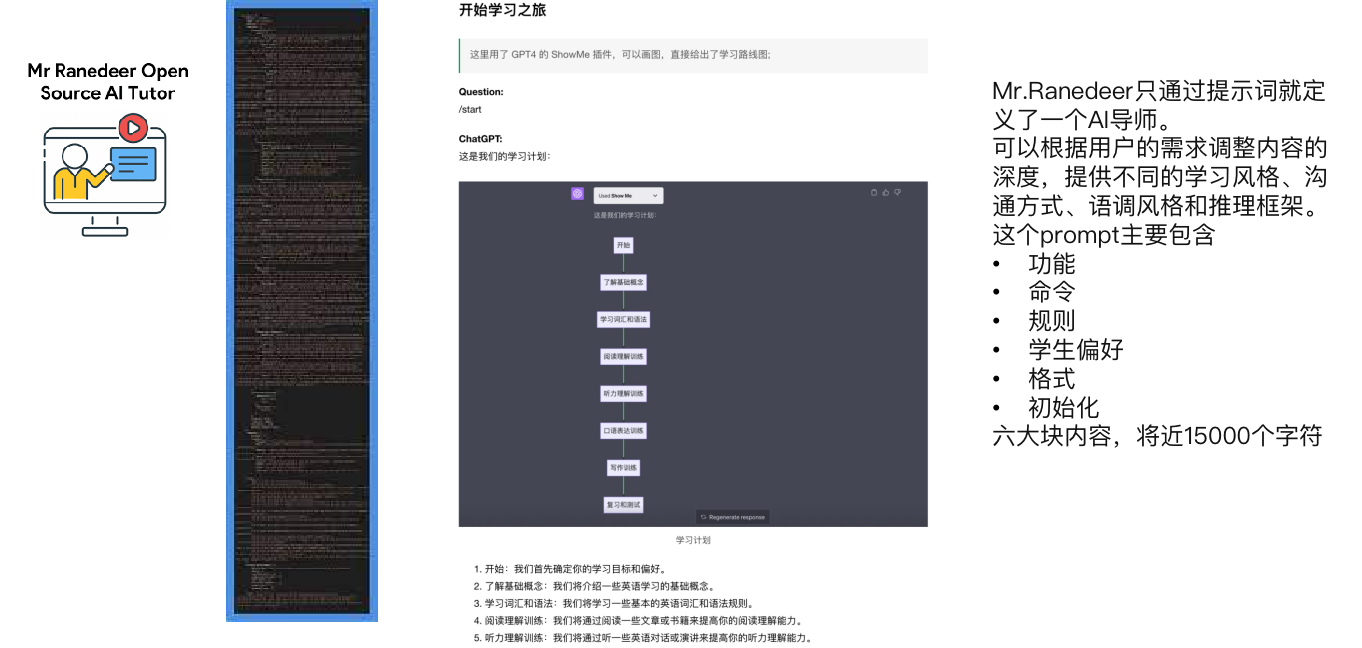Image resolution: width=1362 pixels, height=648 pixels.
Task: Click the GPT4 ShowMe plugin note block
Action: click(693, 55)
